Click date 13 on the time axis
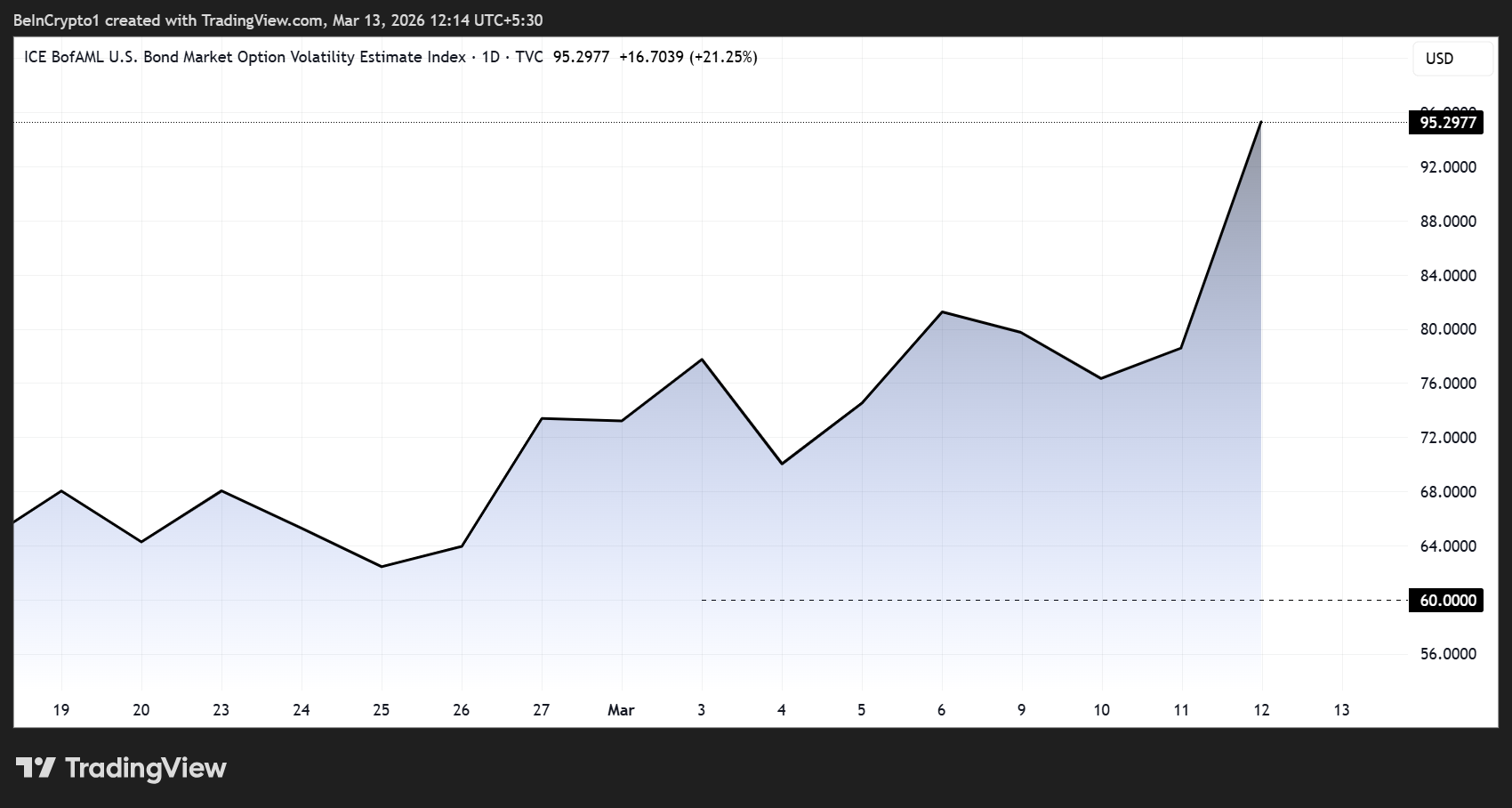This screenshot has width=1512, height=808. 1341,710
